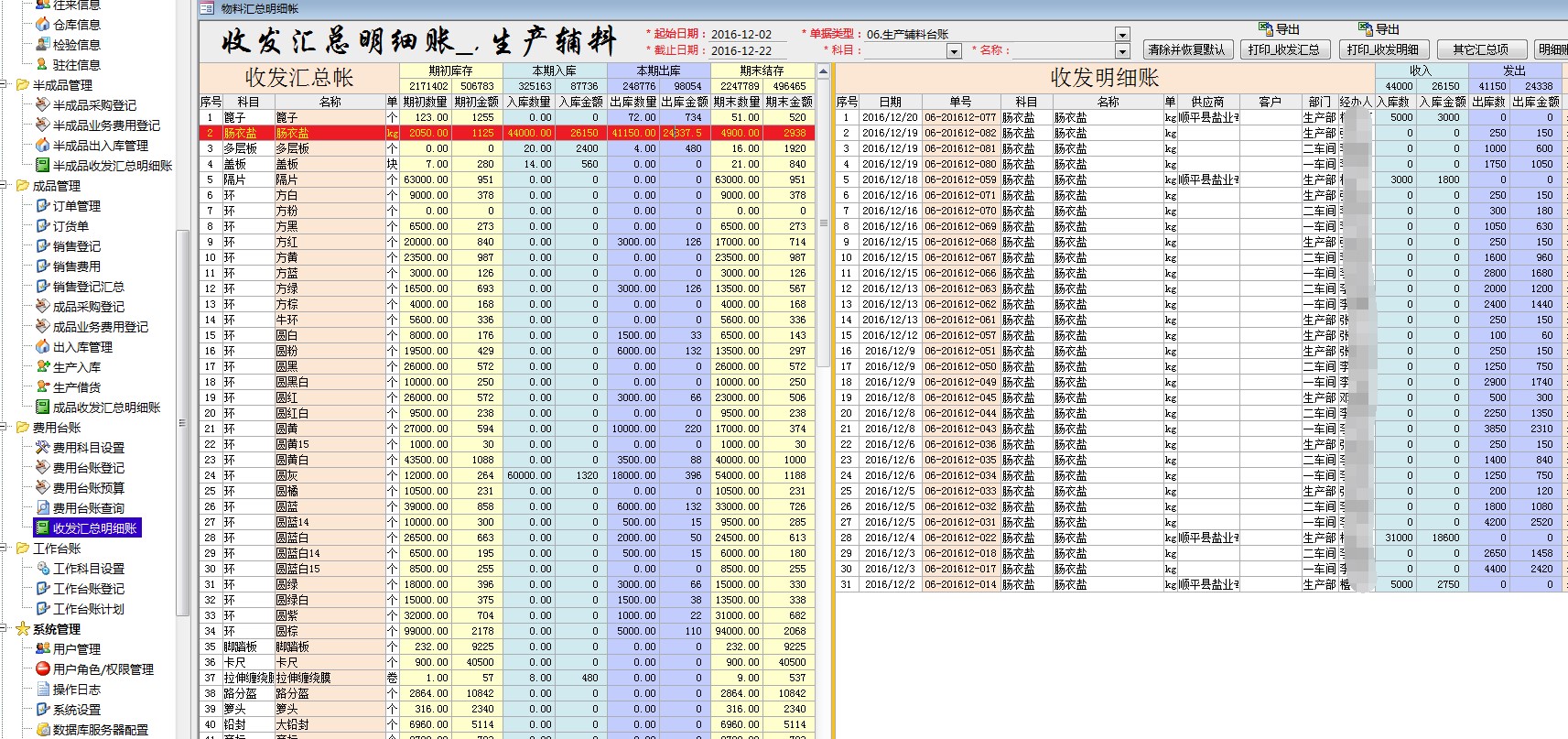Click the 其它汇总项 button
This screenshot has width=1568, height=739.
click(1480, 49)
